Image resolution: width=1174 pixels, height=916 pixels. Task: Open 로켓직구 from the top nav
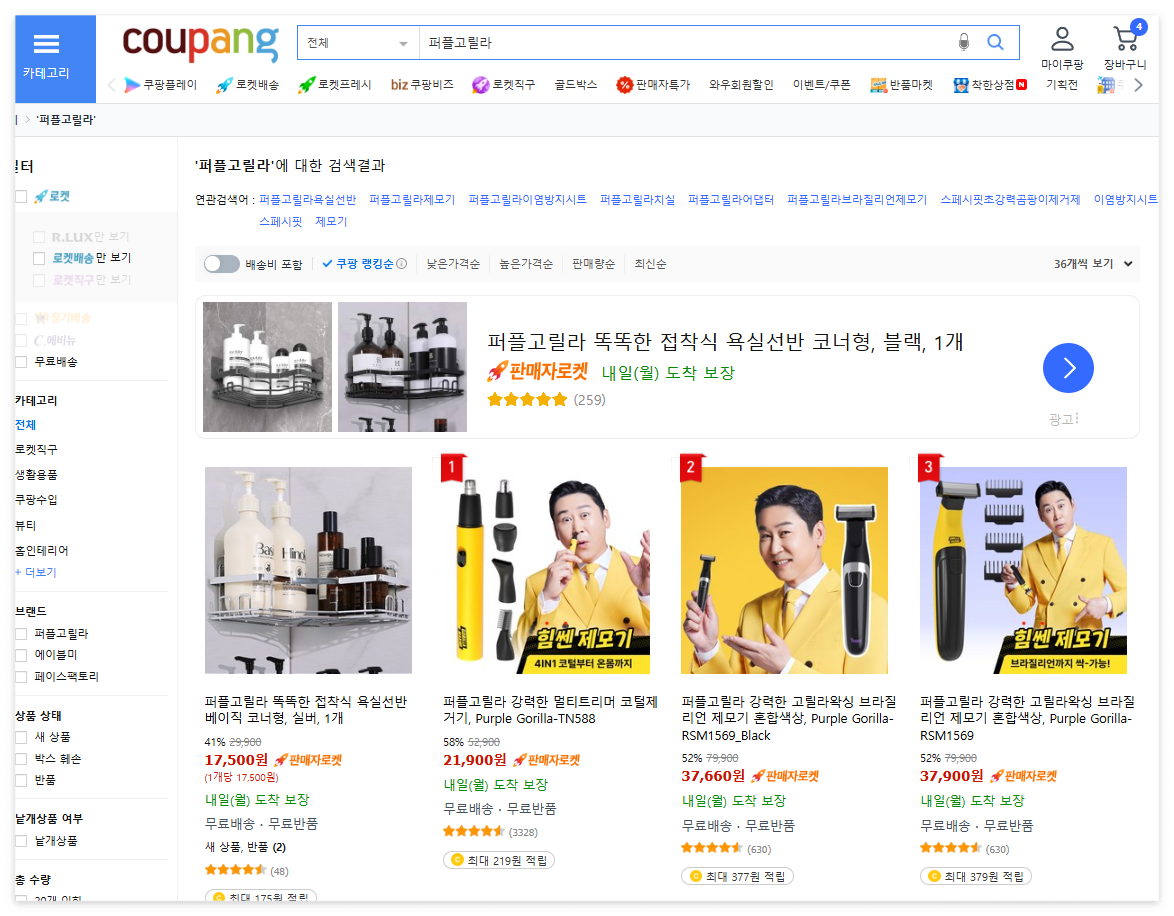(x=503, y=85)
